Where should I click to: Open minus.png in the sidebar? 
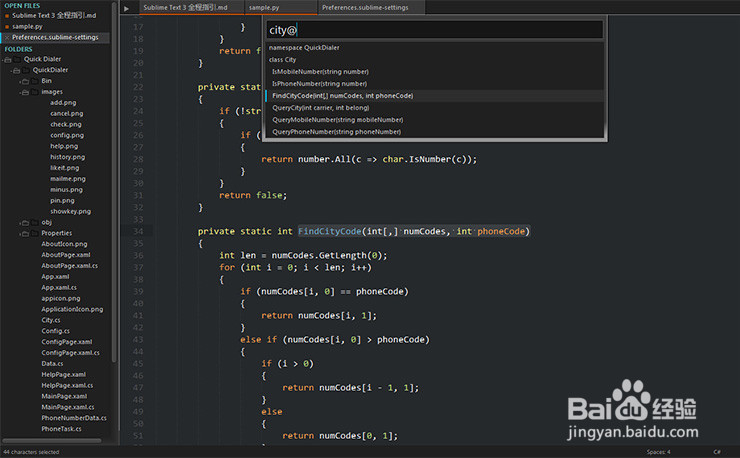(66, 189)
